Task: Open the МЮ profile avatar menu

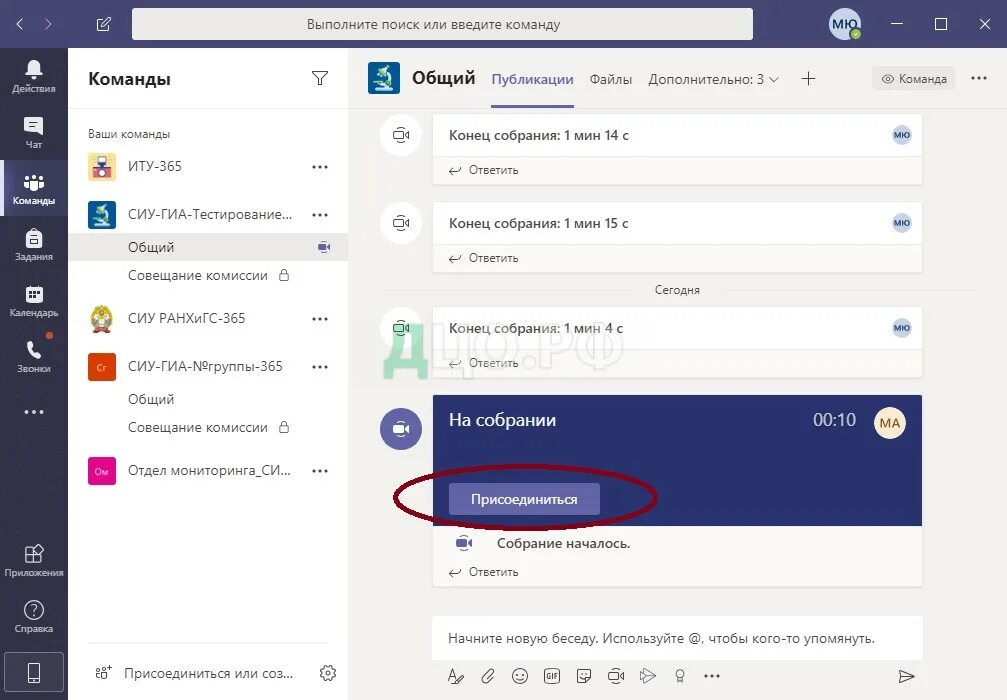Action: pyautogui.click(x=845, y=24)
